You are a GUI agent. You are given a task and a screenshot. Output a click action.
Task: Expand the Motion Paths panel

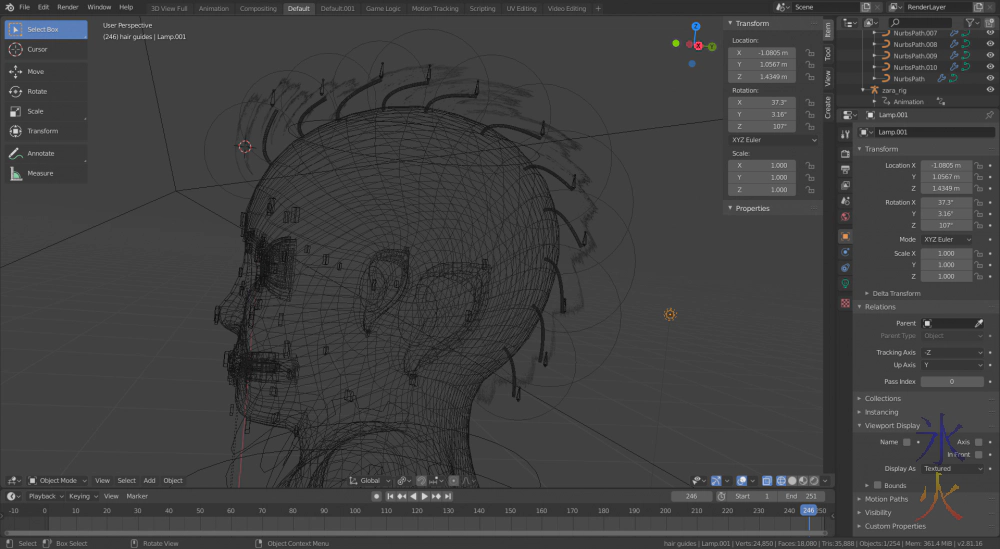point(886,499)
